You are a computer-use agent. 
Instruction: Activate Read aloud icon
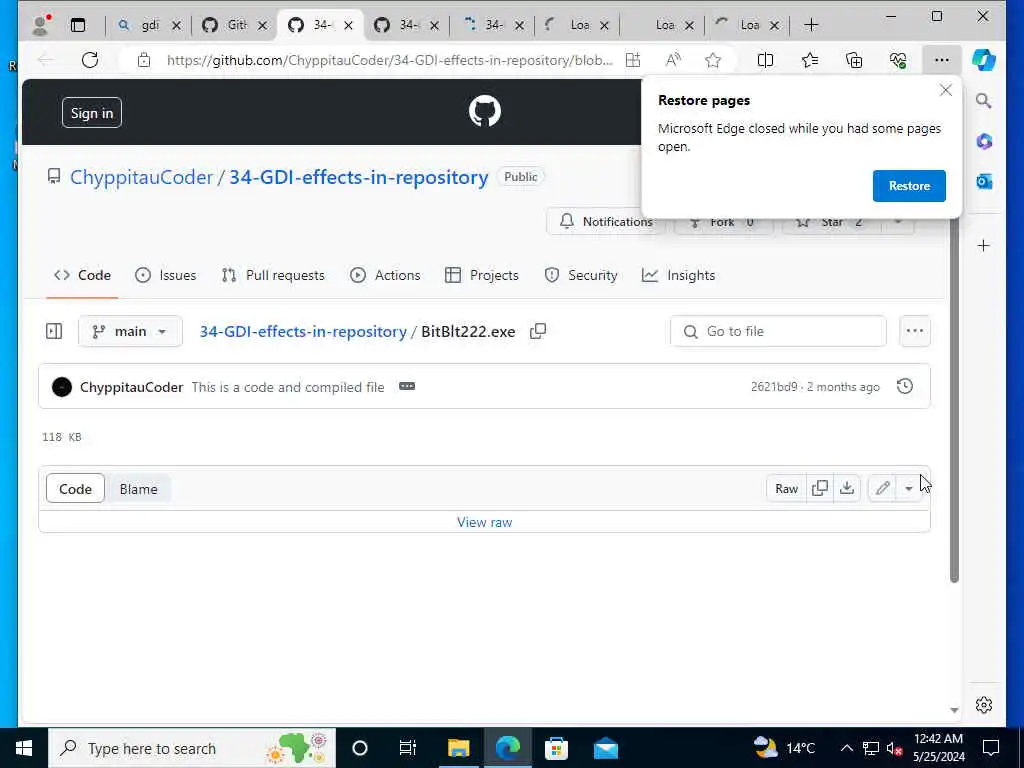(673, 60)
